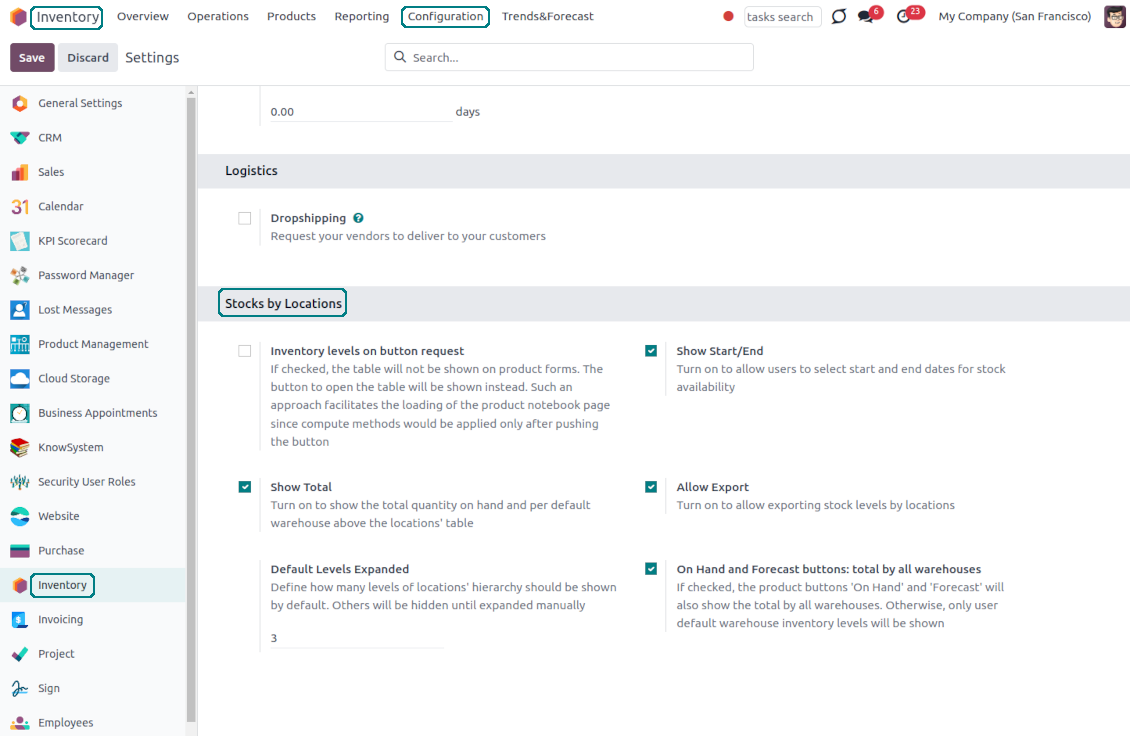This screenshot has width=1130, height=736.
Task: Open the Configuration menu
Action: [445, 17]
